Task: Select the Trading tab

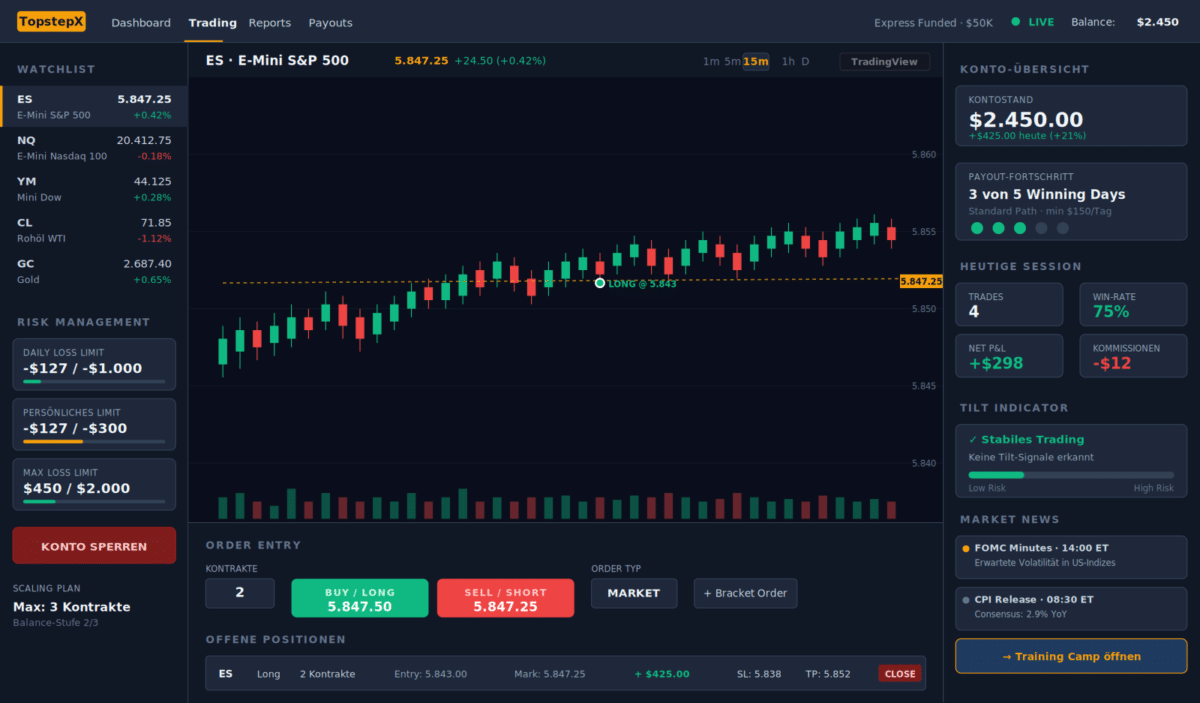Action: click(x=212, y=22)
